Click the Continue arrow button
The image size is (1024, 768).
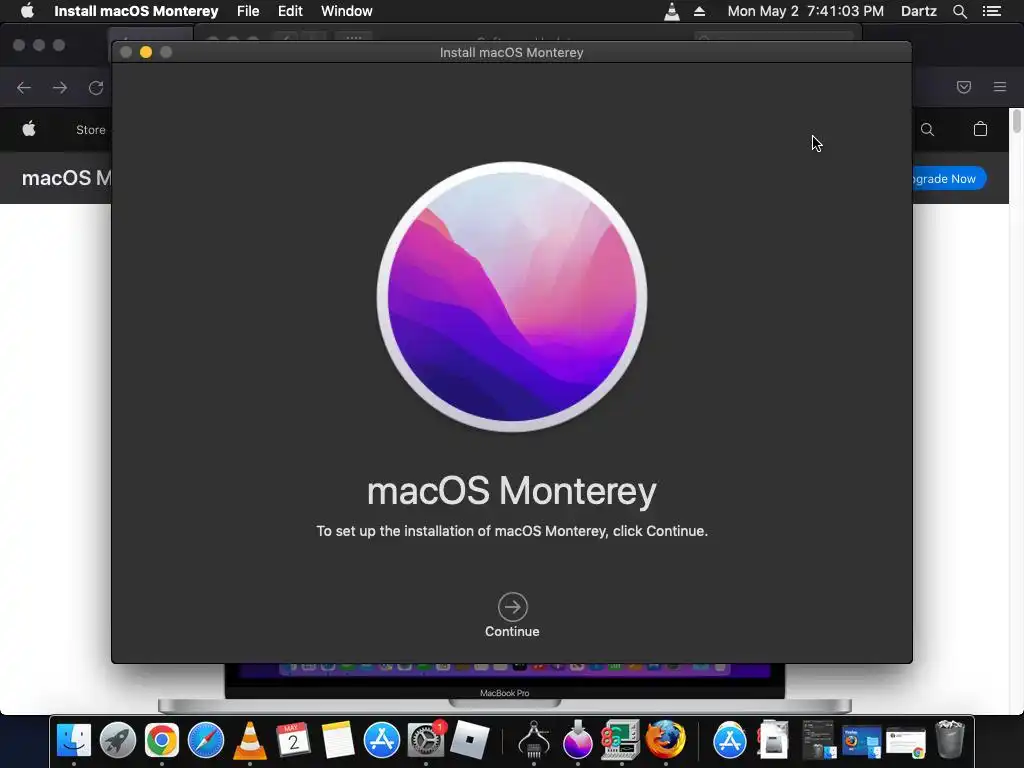click(x=512, y=607)
